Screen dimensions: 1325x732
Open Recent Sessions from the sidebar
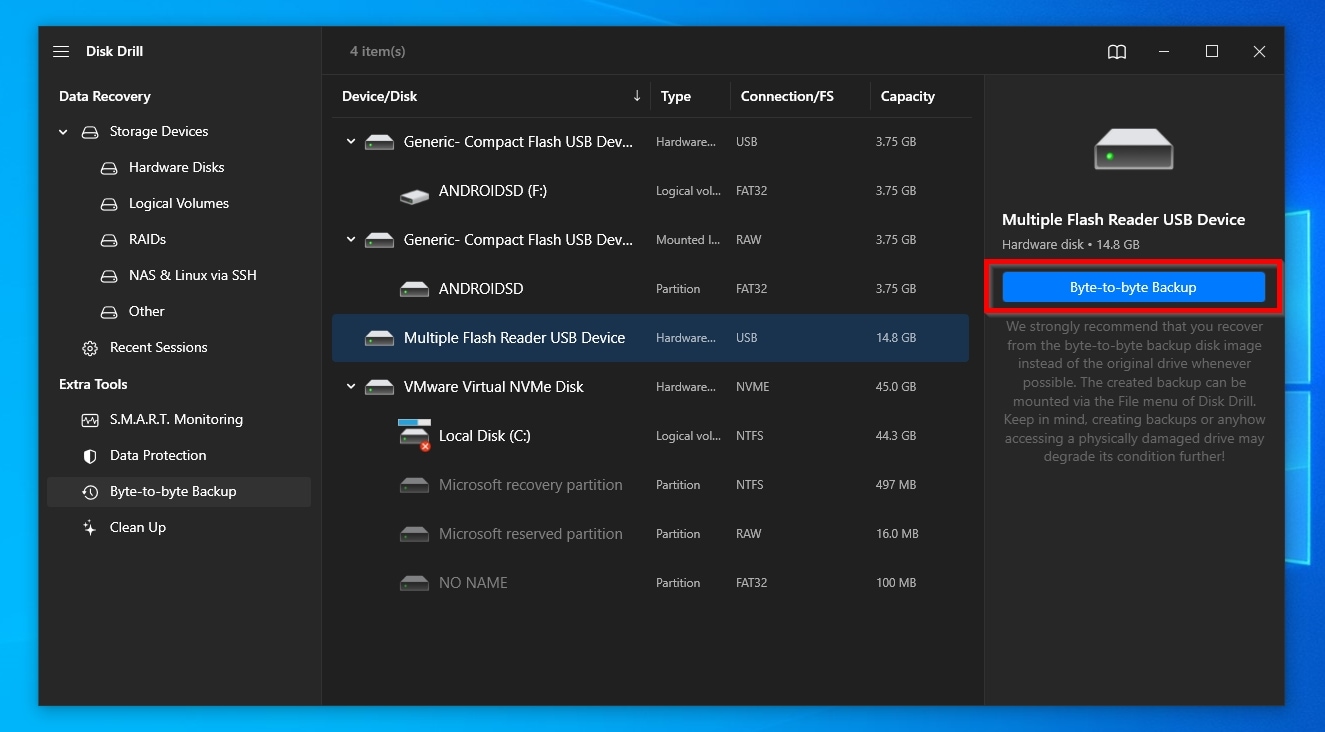[158, 348]
